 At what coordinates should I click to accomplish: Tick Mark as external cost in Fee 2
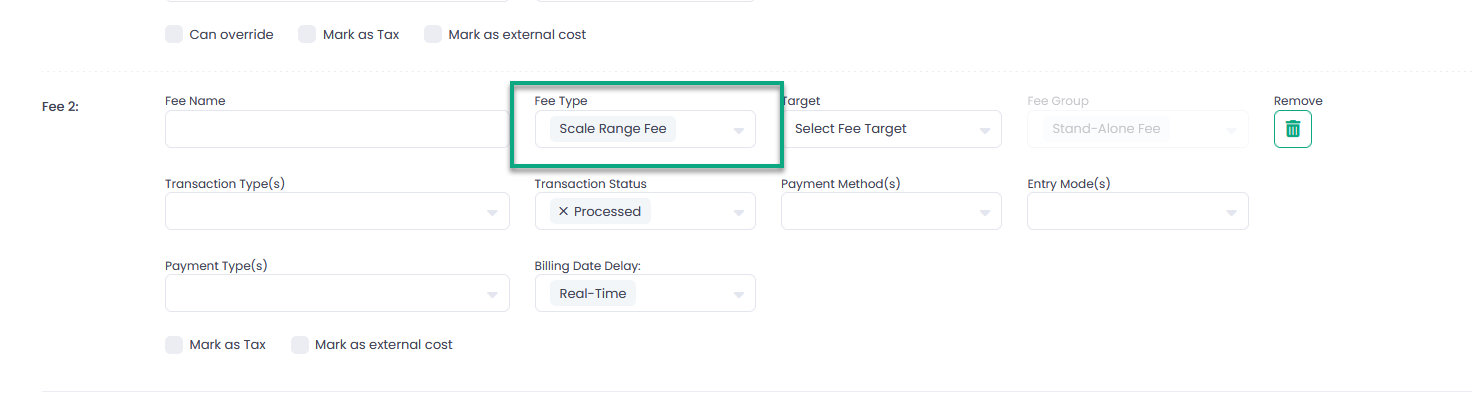(x=299, y=345)
